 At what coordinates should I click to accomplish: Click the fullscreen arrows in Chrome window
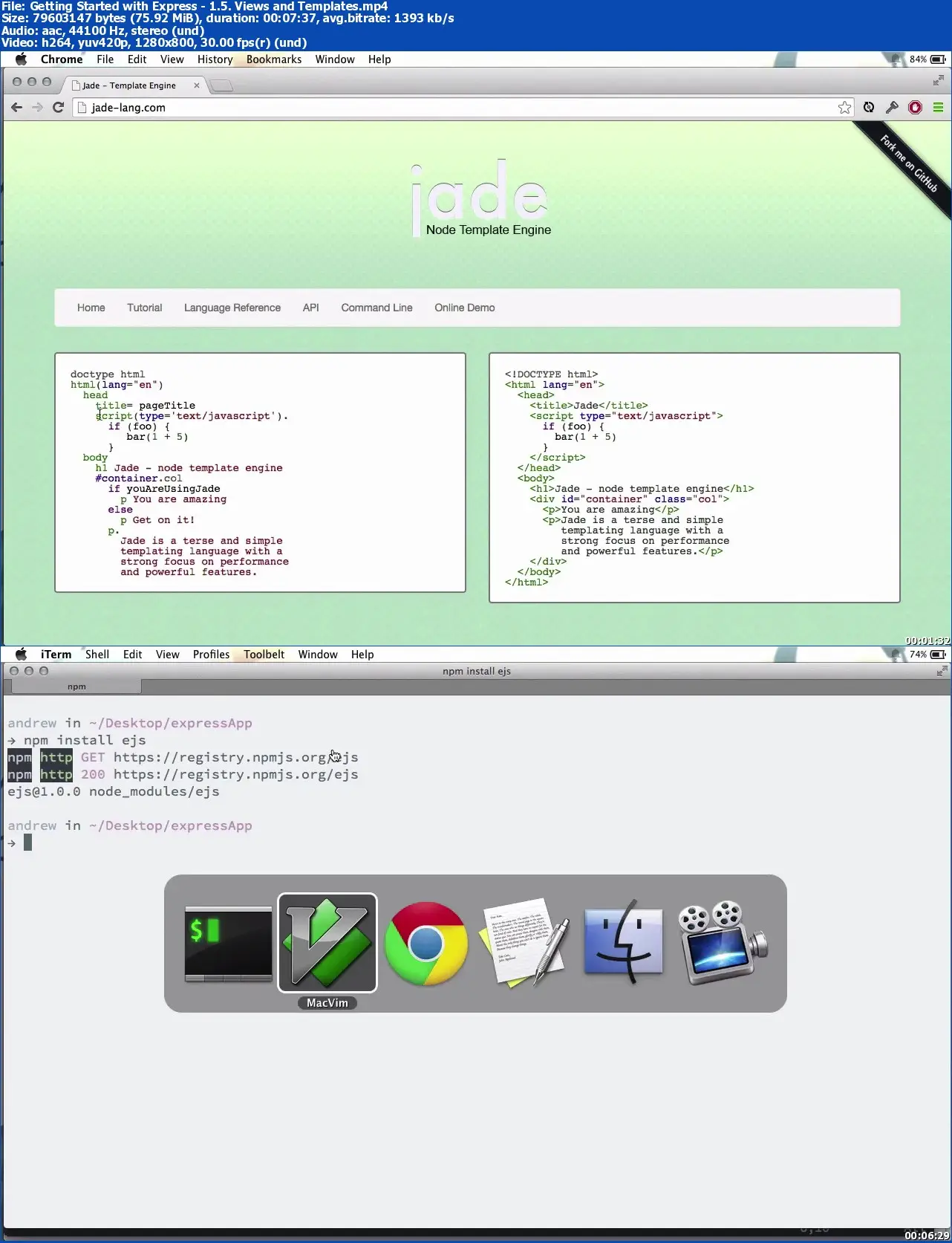pyautogui.click(x=938, y=80)
